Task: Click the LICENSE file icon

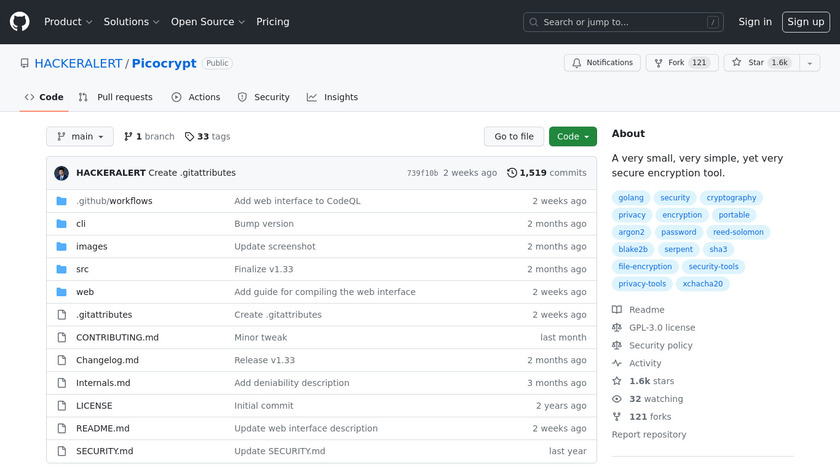Action: (61, 406)
